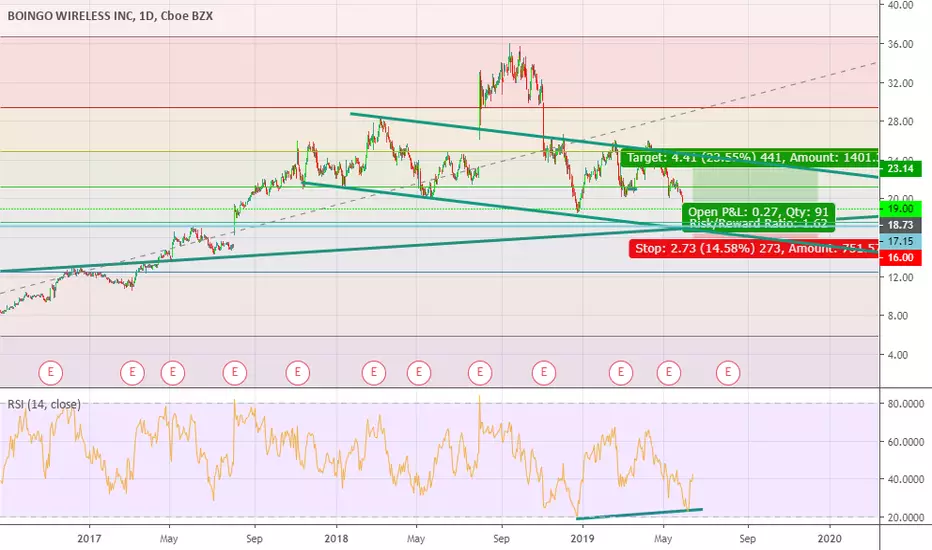Open the last earnings E marker after May 2019

728,373
